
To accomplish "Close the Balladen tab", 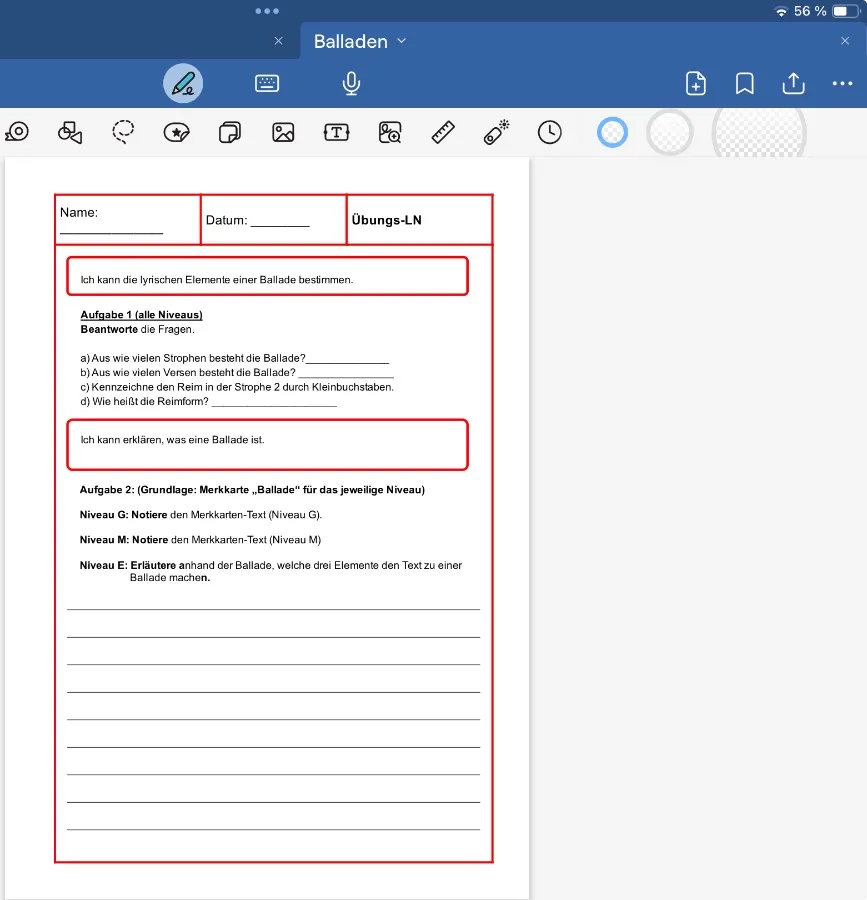I will 845,41.
